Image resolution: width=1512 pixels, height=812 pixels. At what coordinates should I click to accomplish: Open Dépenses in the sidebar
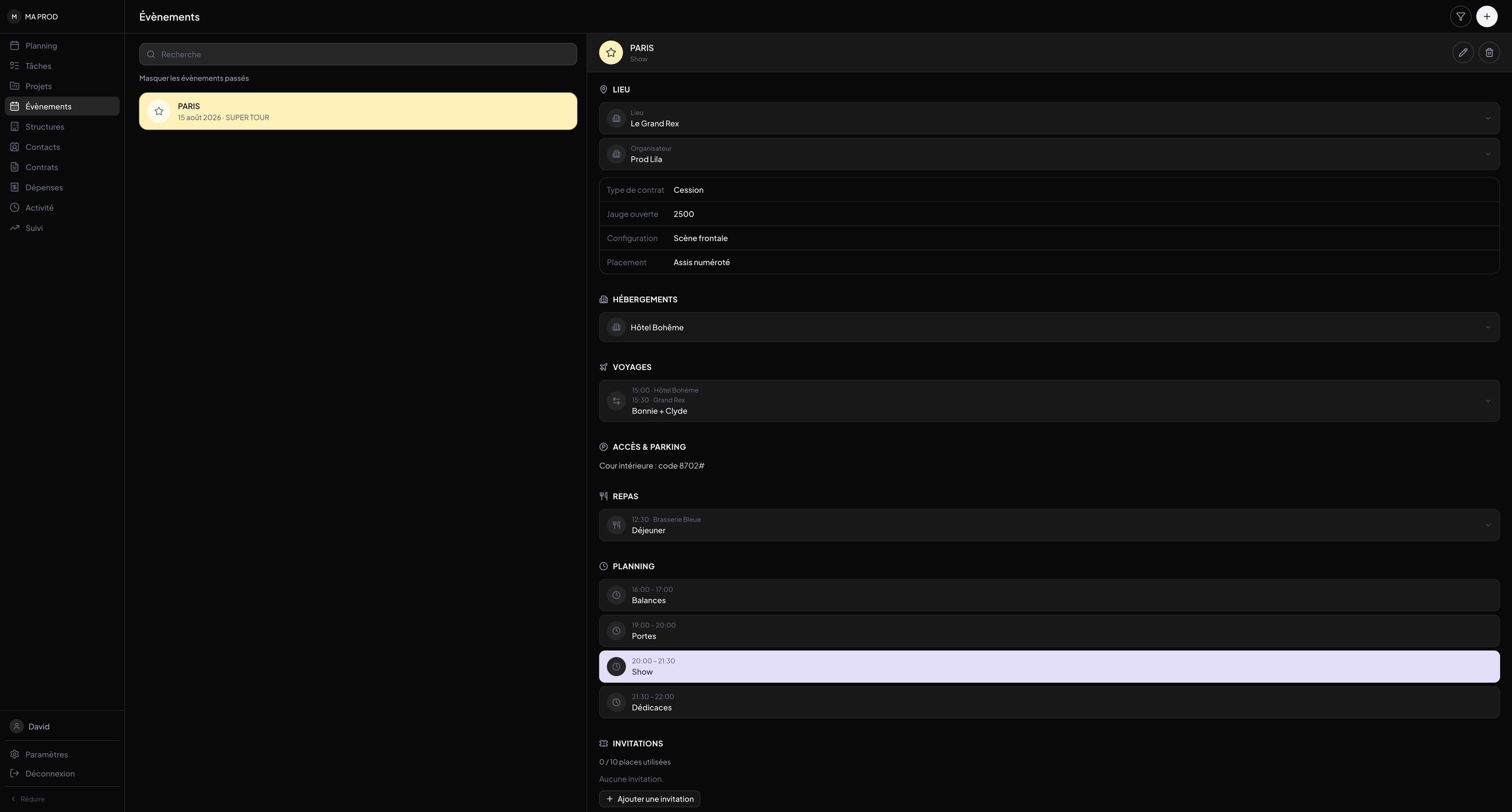[x=62, y=187]
